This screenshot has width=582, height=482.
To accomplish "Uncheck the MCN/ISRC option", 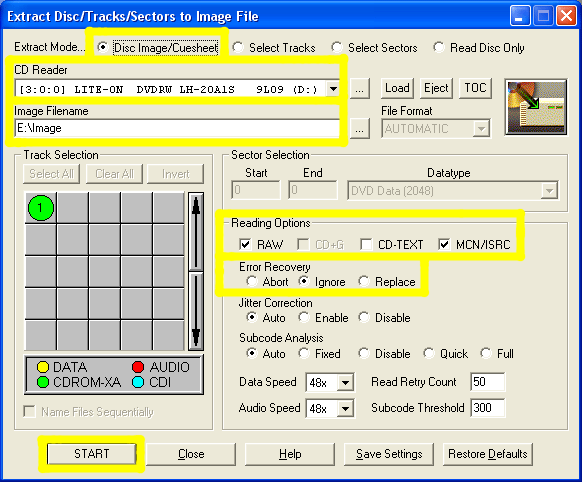I will (x=444, y=245).
